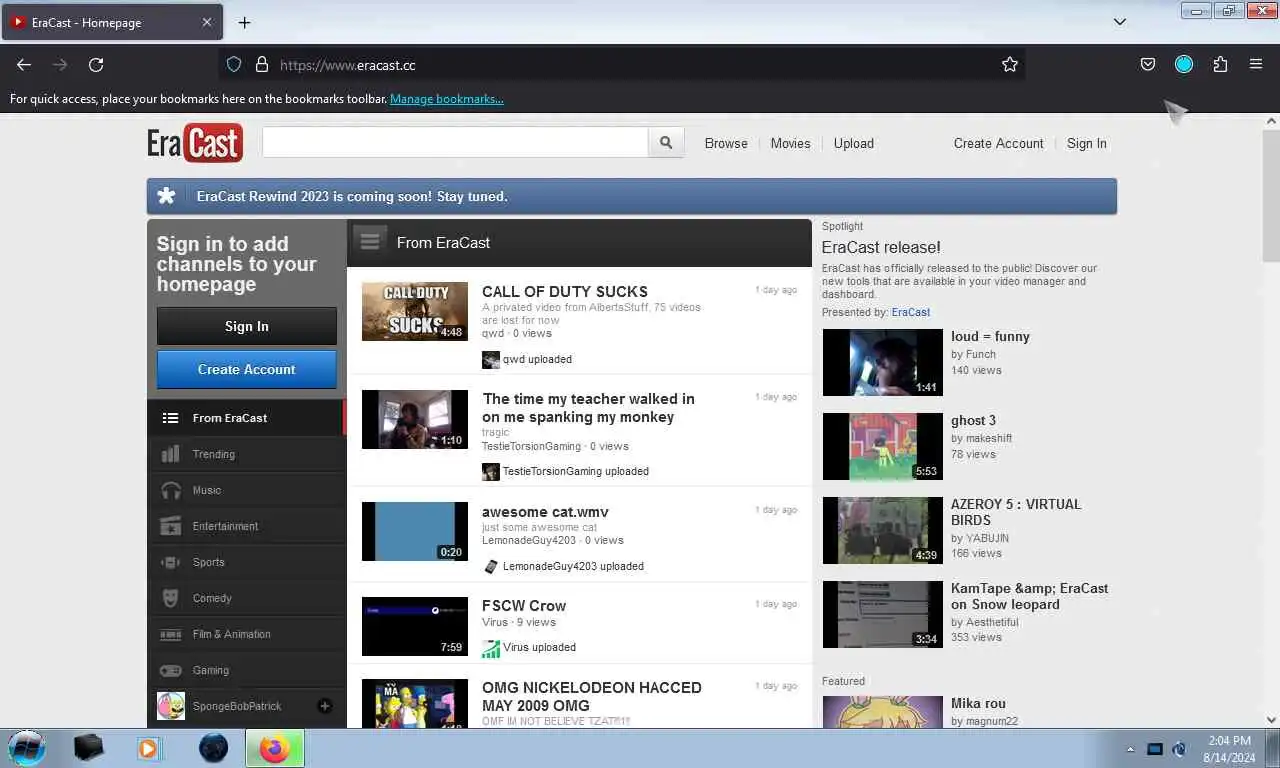Click the EraCast search input field
The image size is (1280, 768).
455,143
